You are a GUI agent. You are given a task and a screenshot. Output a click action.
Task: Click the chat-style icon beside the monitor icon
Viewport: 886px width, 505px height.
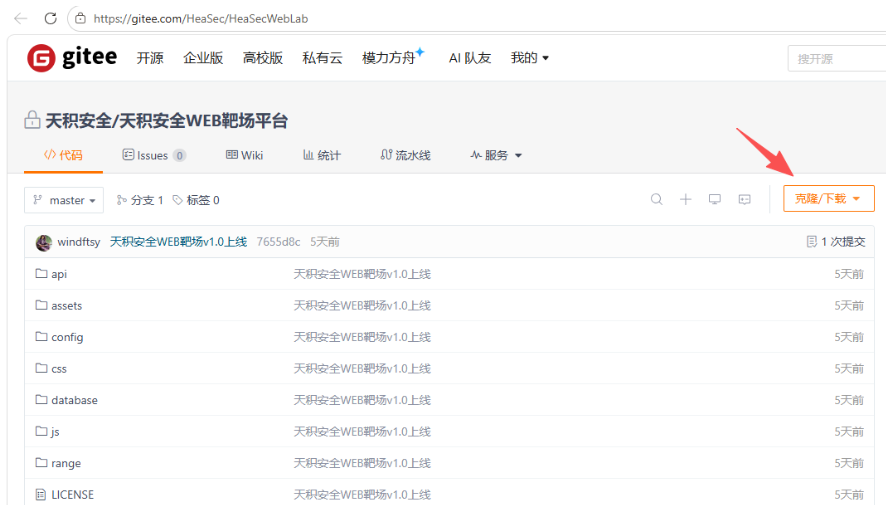745,199
